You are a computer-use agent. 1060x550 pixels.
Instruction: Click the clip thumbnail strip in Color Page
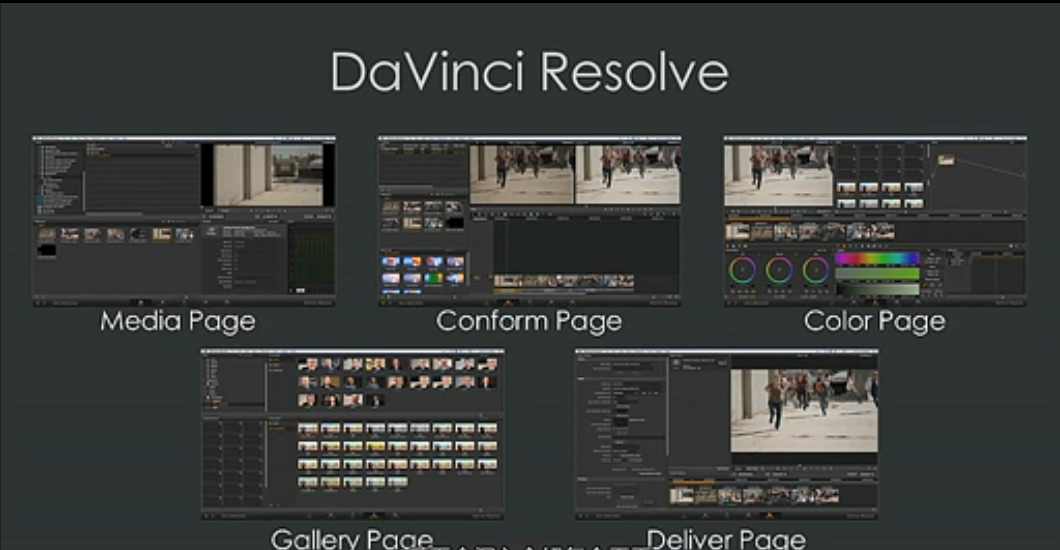tap(810, 232)
